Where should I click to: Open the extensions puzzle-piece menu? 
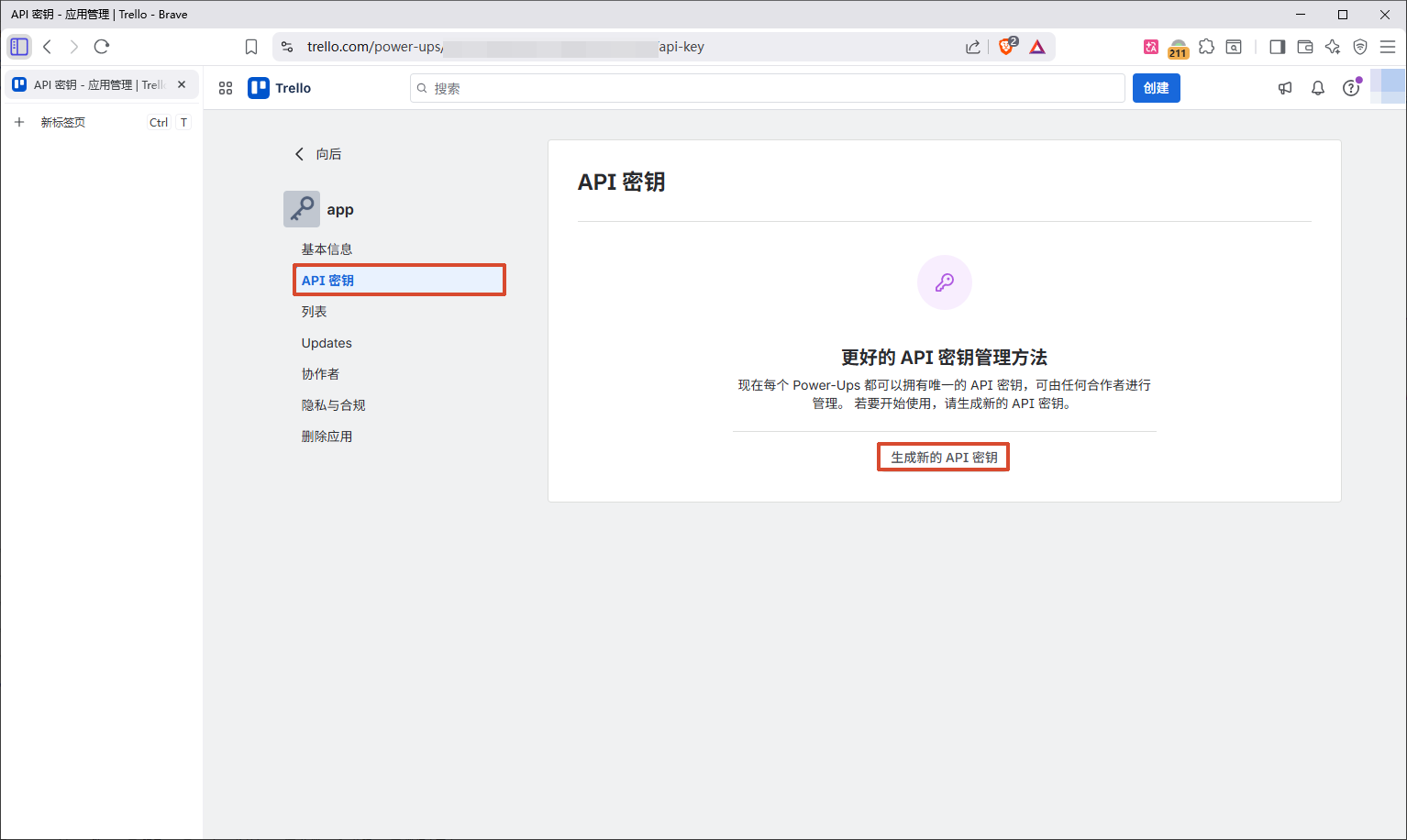(x=1207, y=47)
